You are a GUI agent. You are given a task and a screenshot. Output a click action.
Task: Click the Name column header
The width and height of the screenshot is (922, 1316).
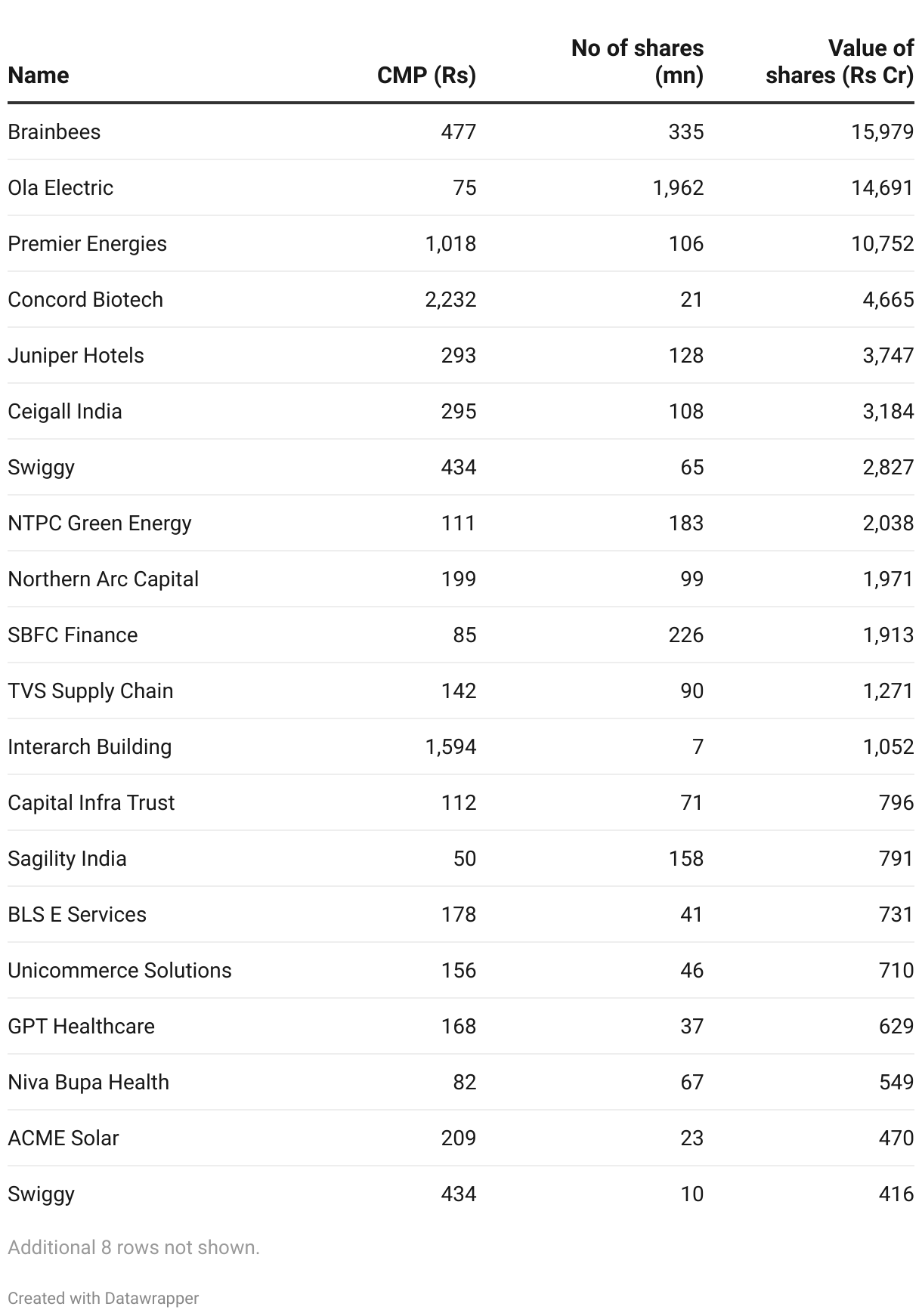pos(39,76)
